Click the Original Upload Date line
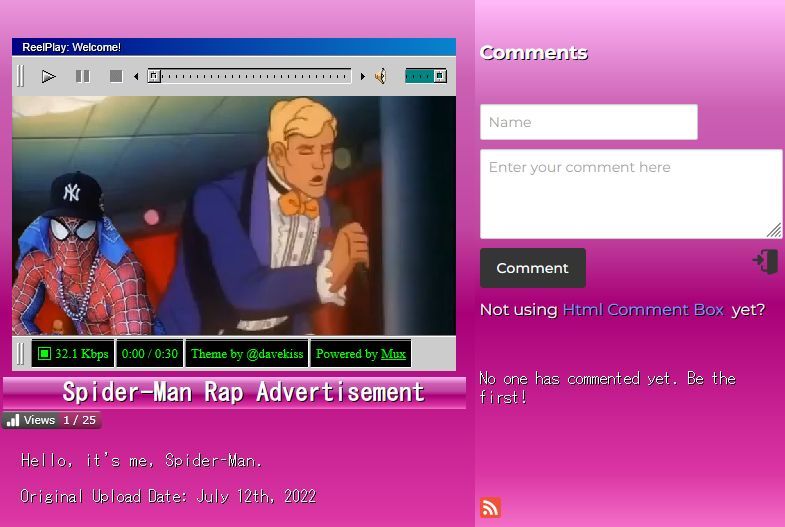This screenshot has width=785, height=527. pos(168,496)
